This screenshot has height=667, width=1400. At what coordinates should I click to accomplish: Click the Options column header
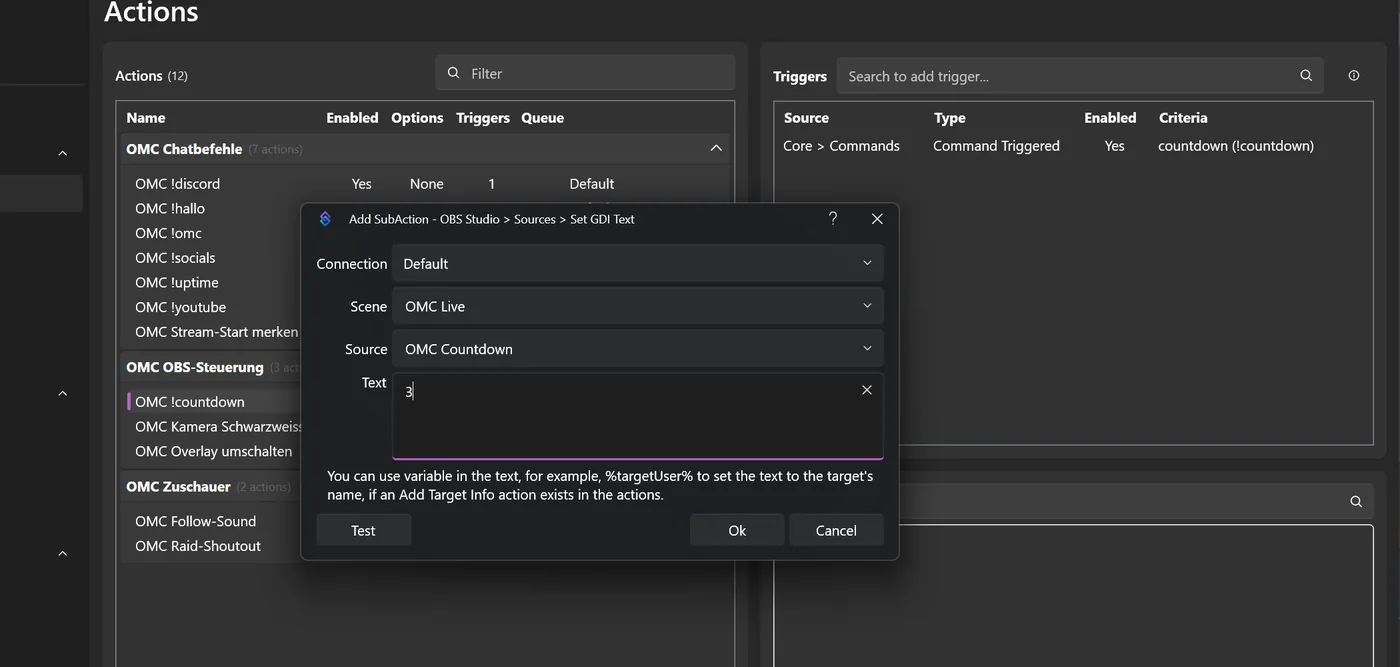[x=417, y=118]
